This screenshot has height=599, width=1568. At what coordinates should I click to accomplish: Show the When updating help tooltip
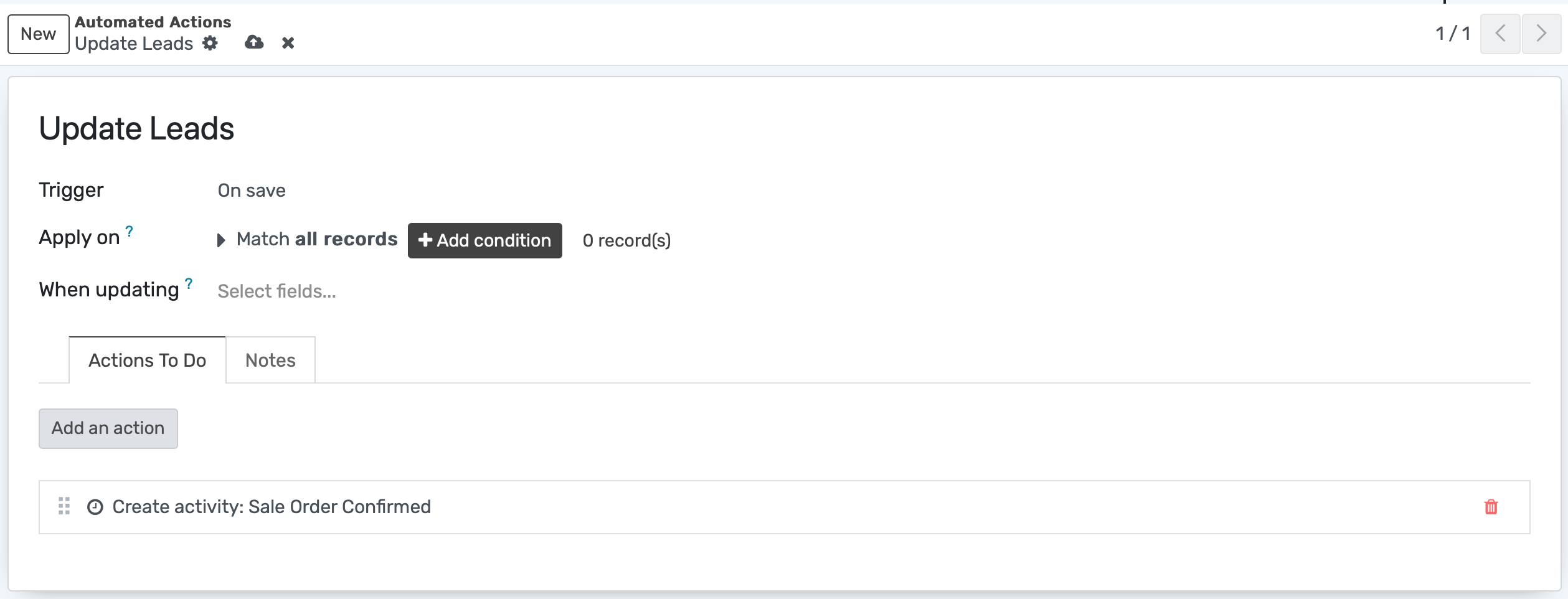(x=189, y=283)
